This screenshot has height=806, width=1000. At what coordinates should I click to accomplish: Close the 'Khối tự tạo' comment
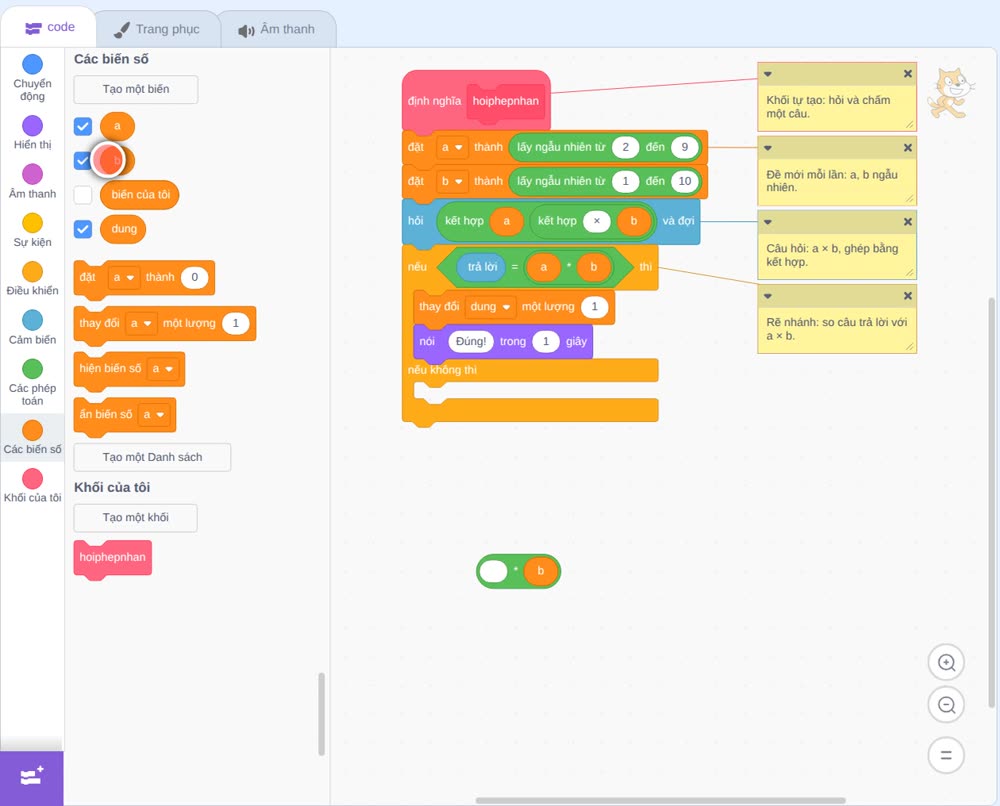point(908,74)
